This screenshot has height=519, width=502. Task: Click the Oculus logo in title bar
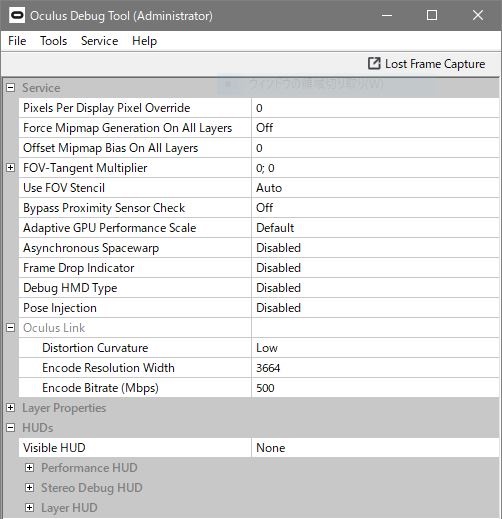coord(17,16)
